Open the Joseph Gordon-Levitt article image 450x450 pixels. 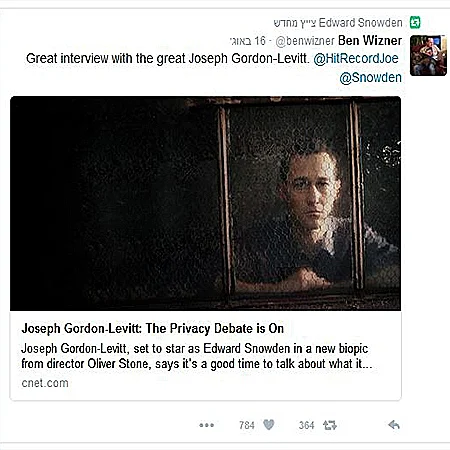click(205, 203)
